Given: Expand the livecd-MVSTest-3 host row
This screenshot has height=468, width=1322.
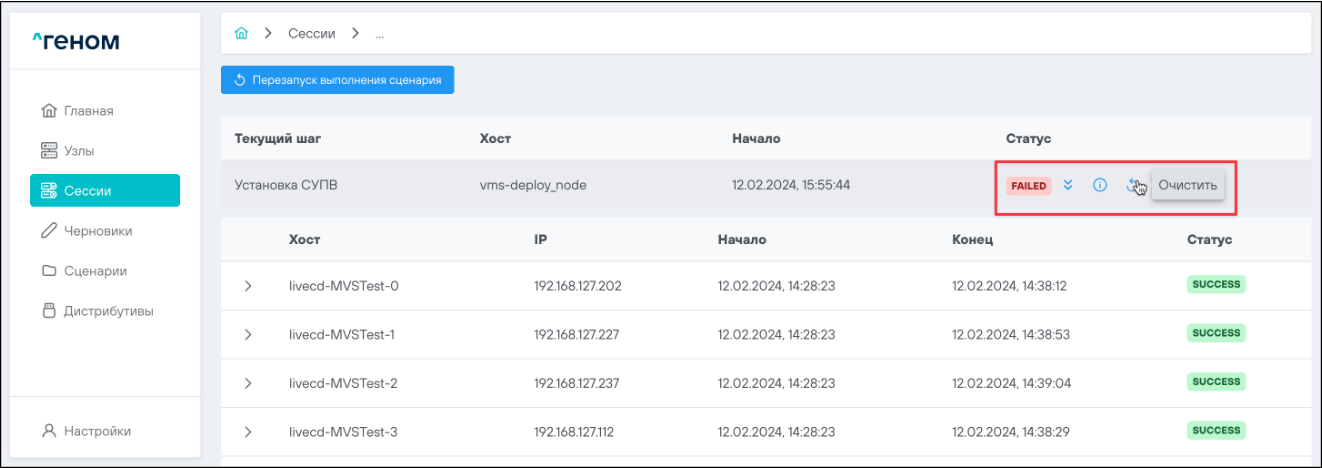Looking at the screenshot, I should tap(248, 432).
